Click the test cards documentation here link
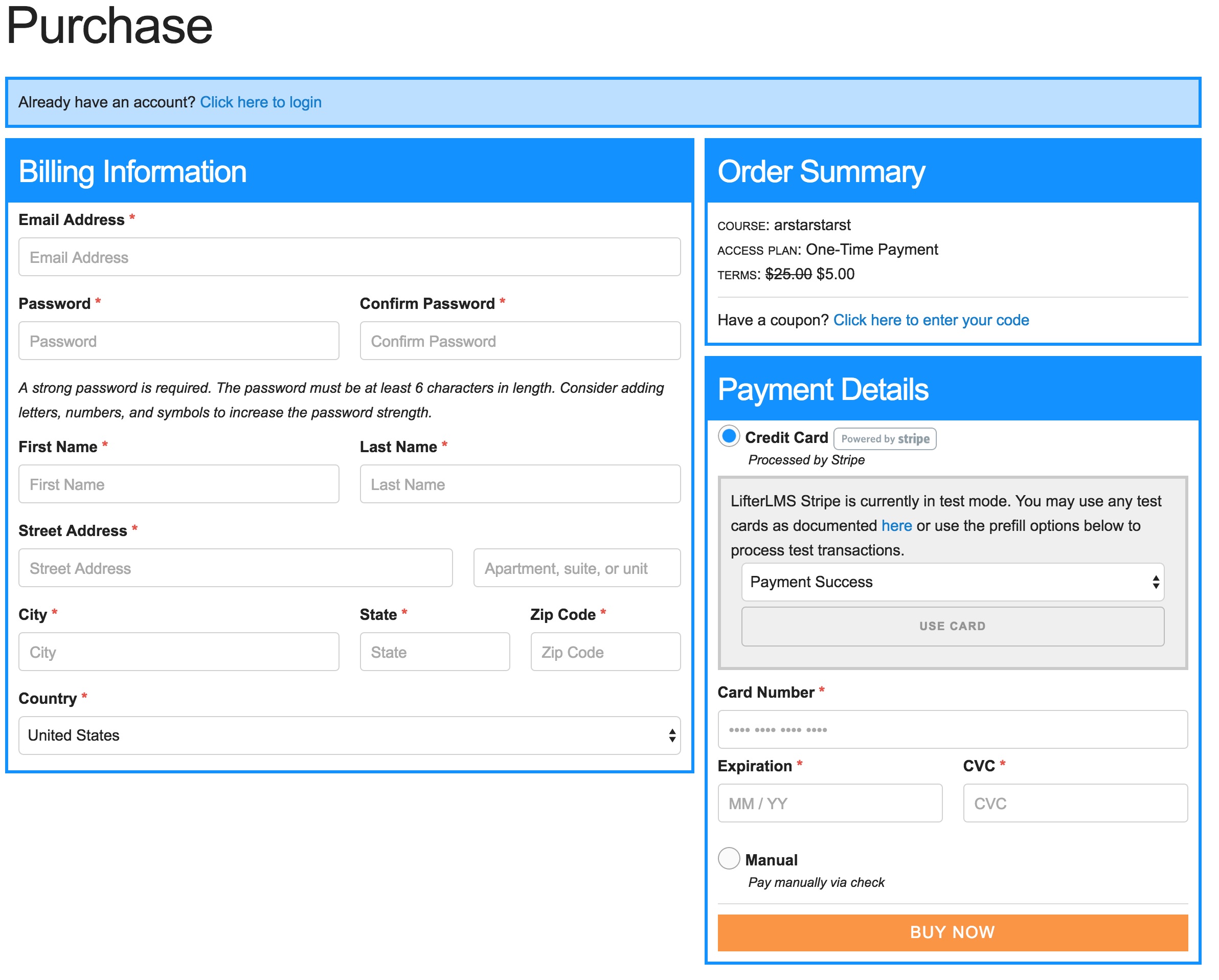This screenshot has height=980, width=1219. click(x=896, y=525)
